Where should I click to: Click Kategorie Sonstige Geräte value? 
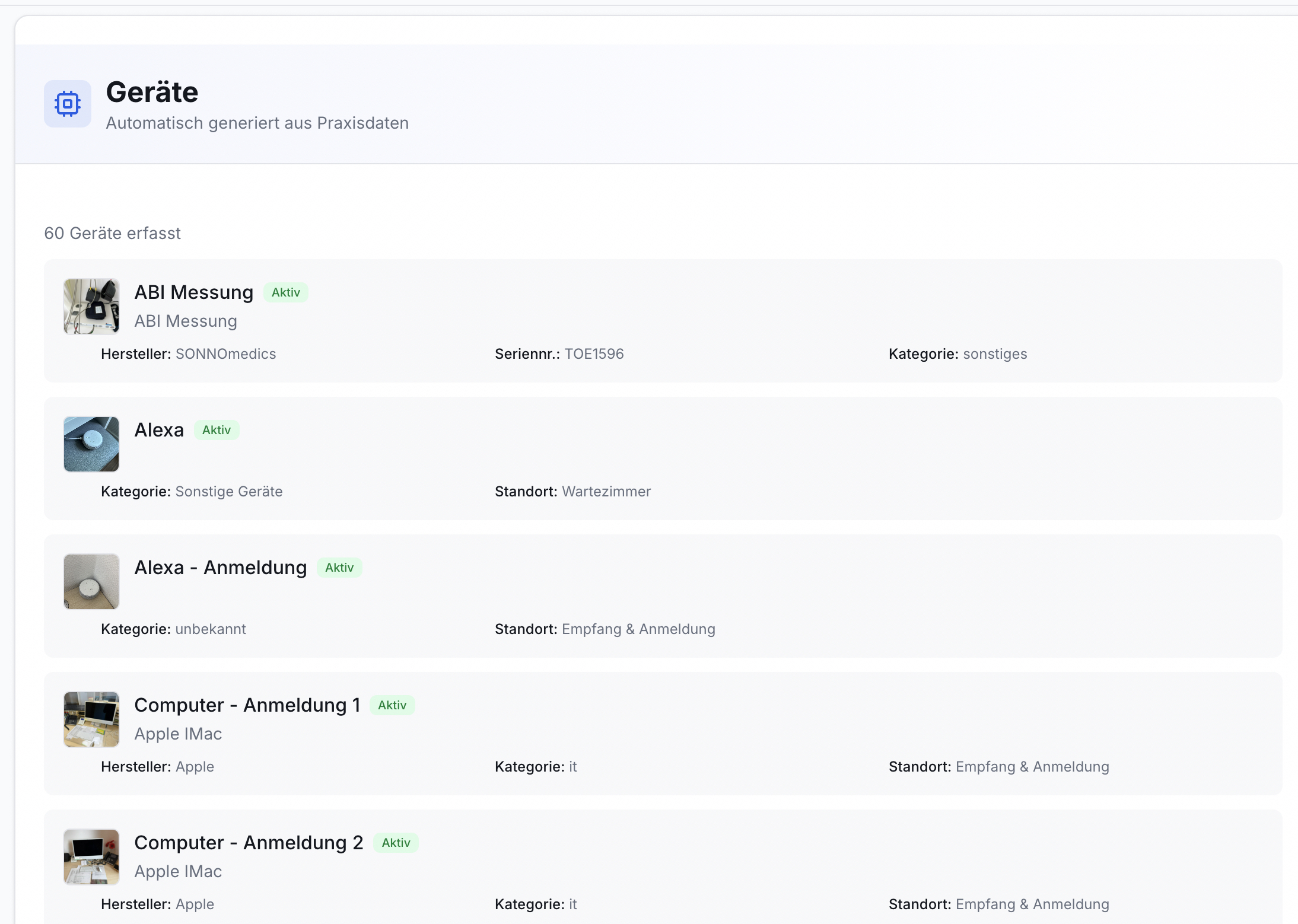(229, 492)
